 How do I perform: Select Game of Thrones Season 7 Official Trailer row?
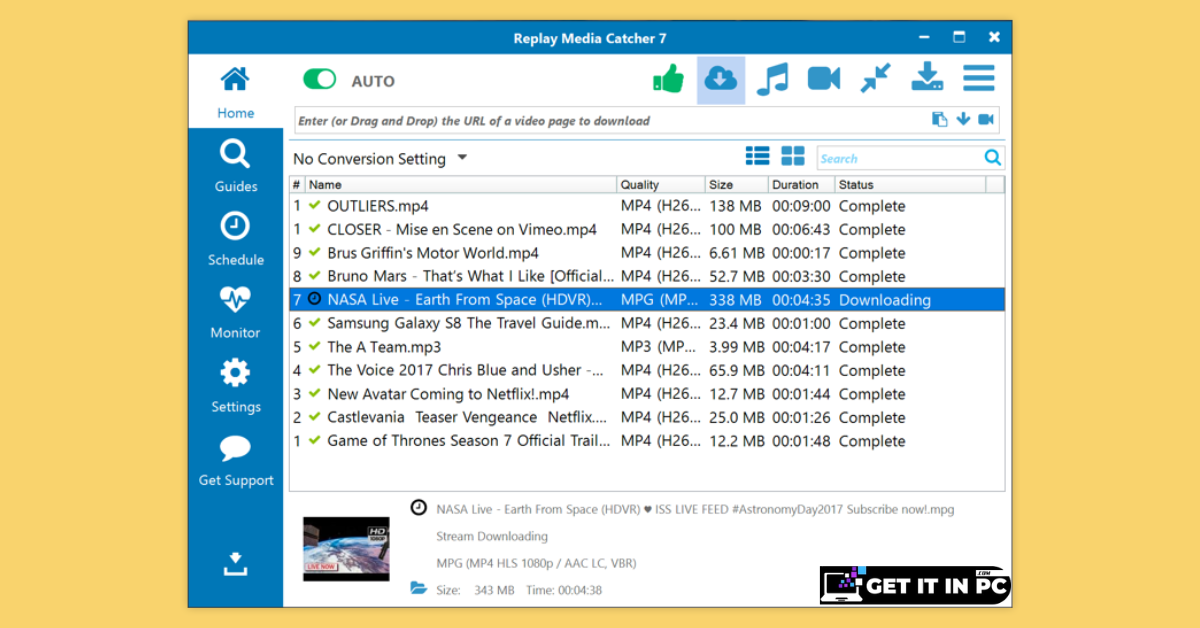pos(647,441)
